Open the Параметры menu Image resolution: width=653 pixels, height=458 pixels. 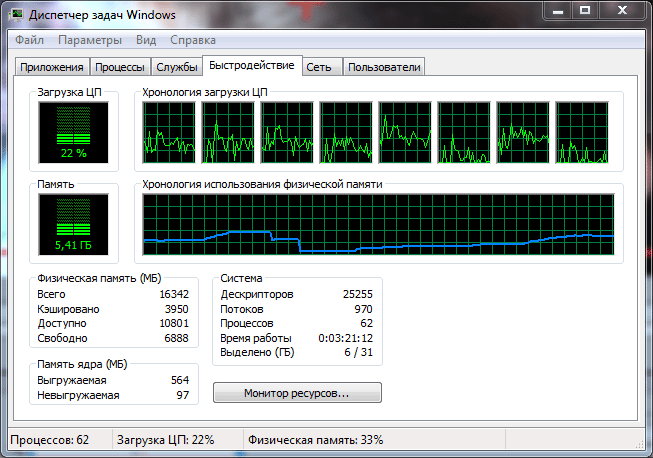[x=90, y=40]
